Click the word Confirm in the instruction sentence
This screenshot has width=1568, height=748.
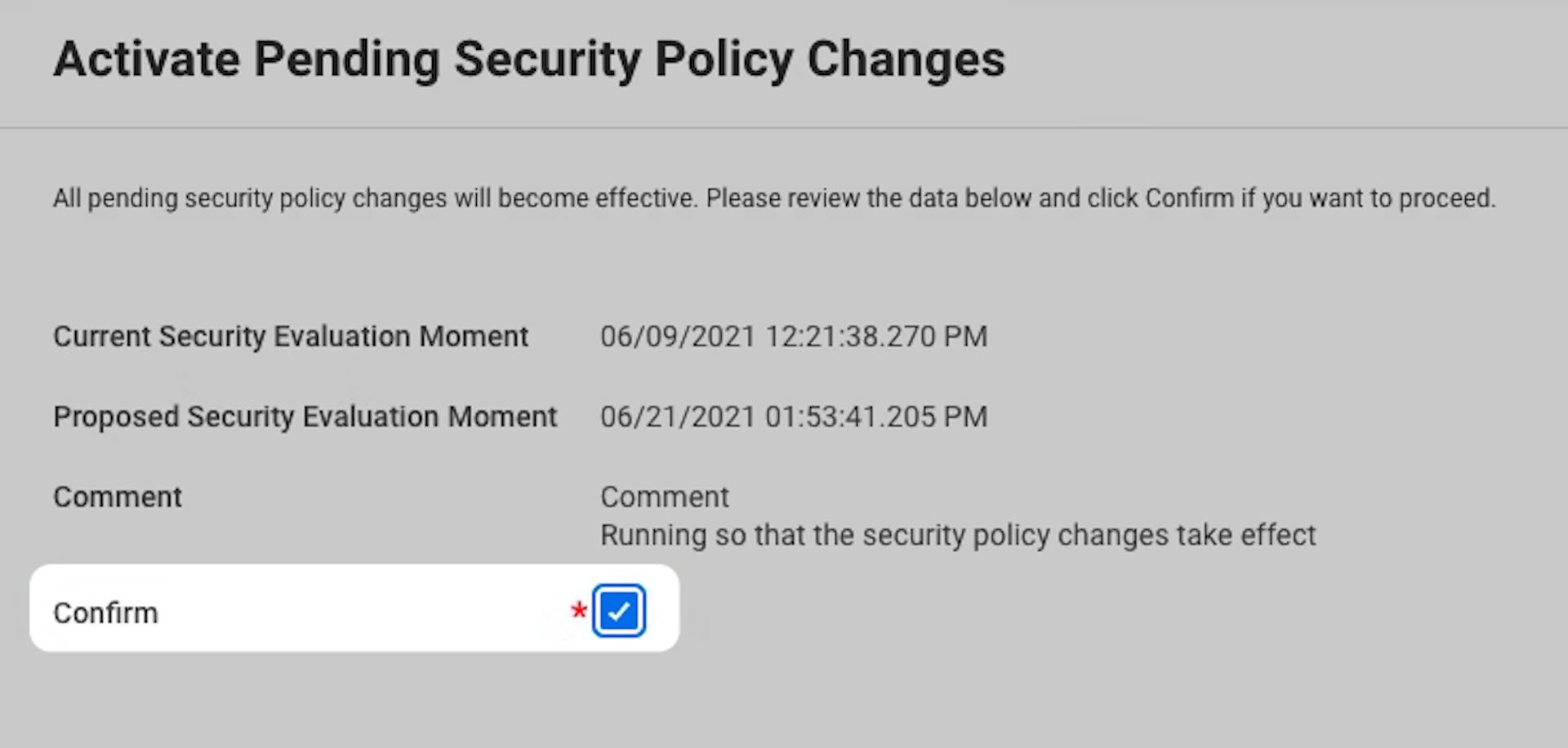[x=1189, y=198]
